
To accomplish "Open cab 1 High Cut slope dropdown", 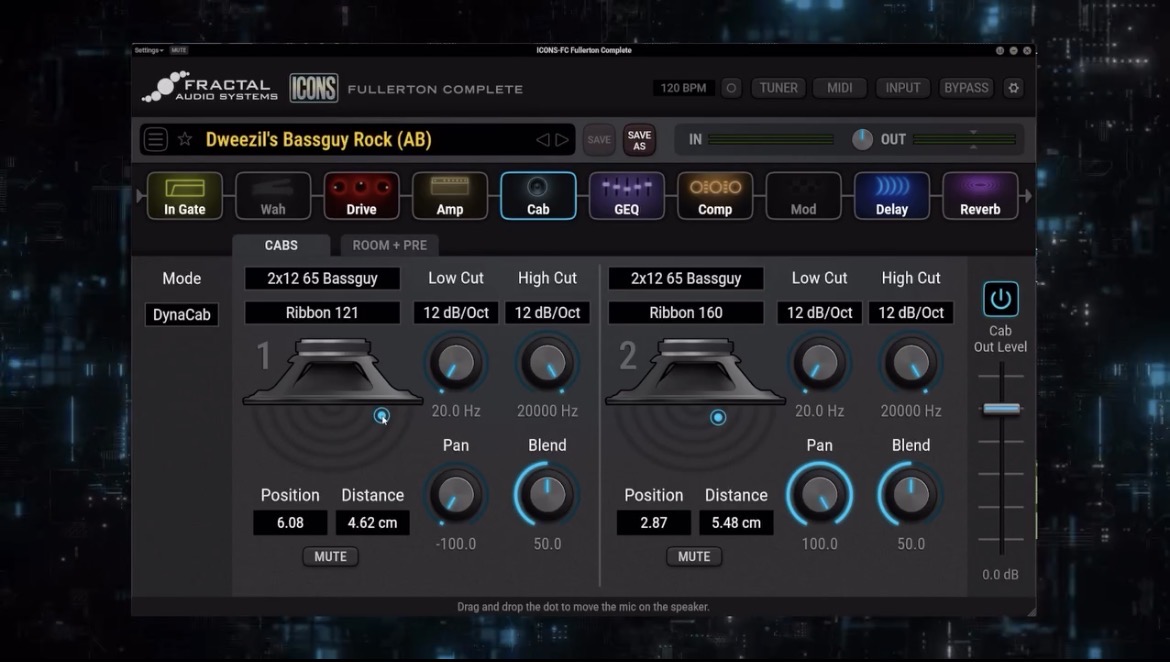I will (547, 313).
